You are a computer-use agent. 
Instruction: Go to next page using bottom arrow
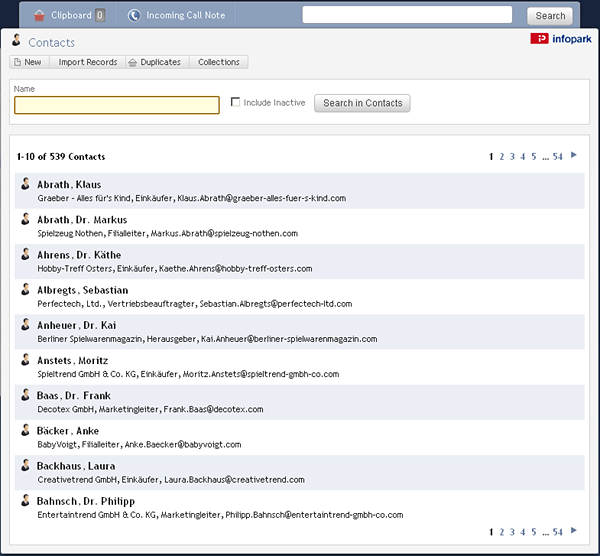tap(574, 530)
